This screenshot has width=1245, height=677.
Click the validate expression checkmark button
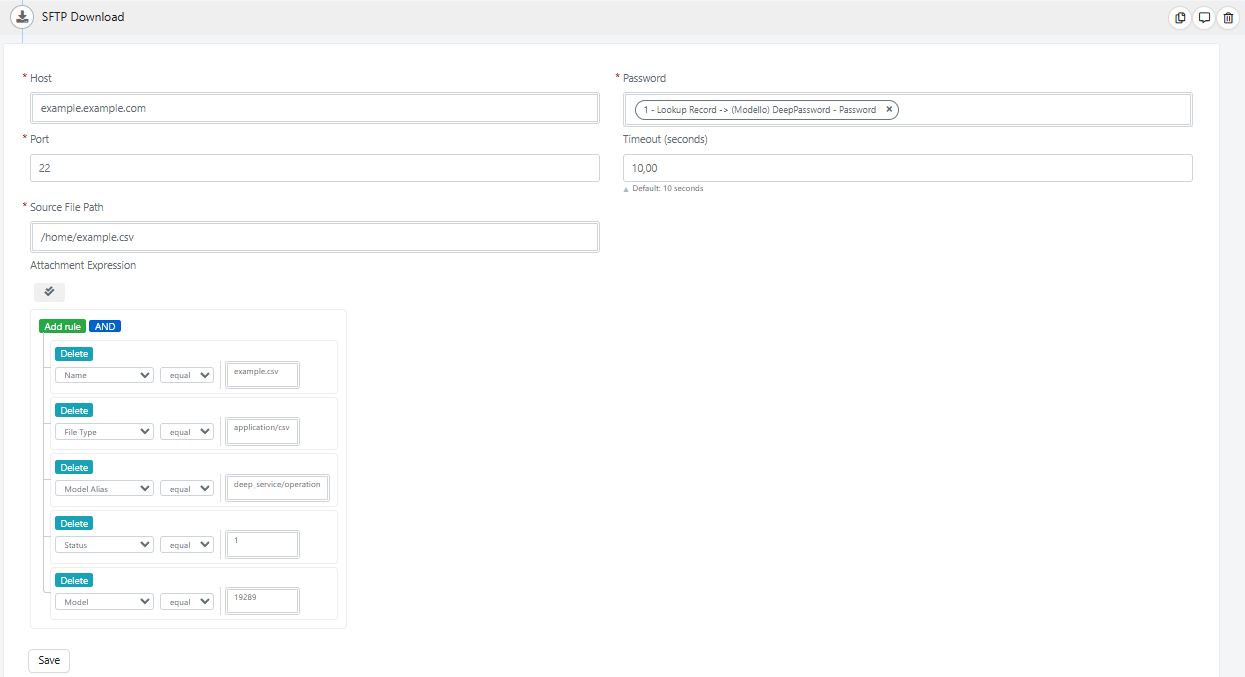[49, 292]
